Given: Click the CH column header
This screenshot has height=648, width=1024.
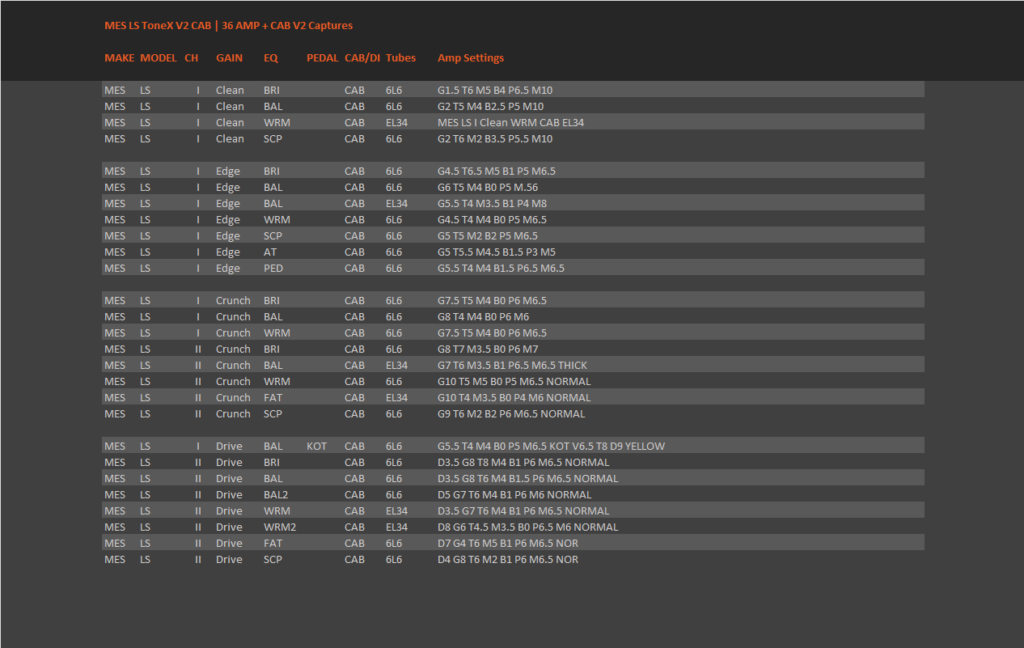Looking at the screenshot, I should (191, 57).
